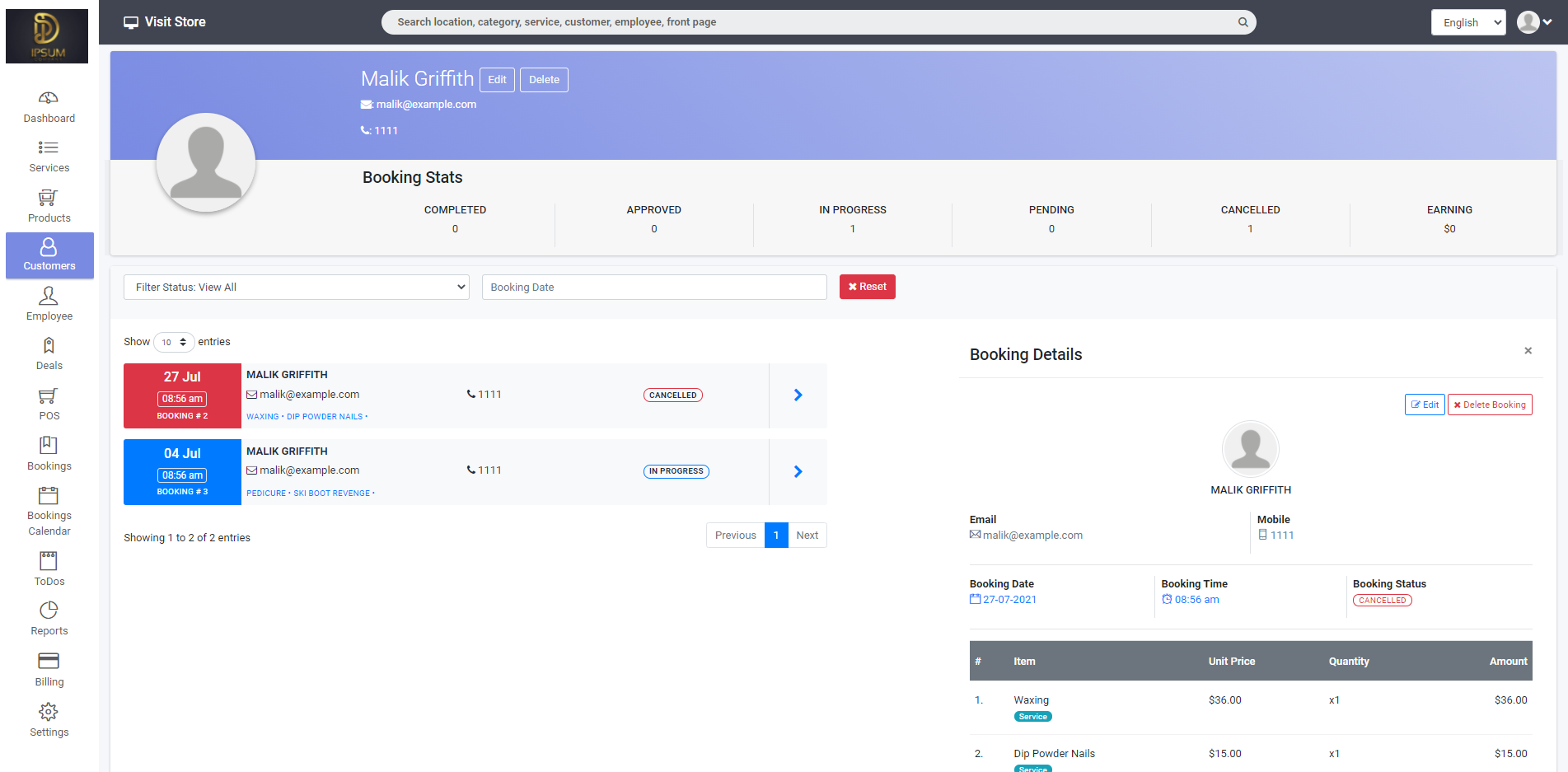Open the Deals section
This screenshot has width=1568, height=772.
(x=49, y=353)
